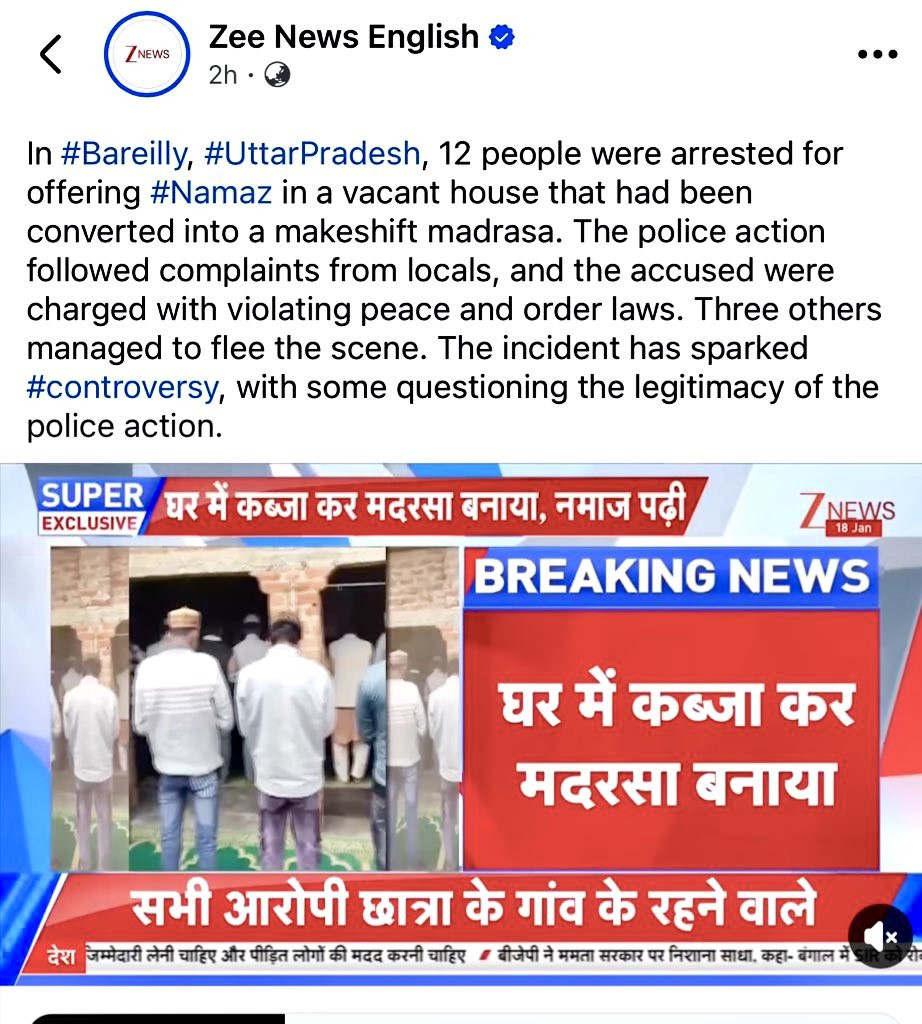Image resolution: width=922 pixels, height=1024 pixels.
Task: Open the #Bareilly hashtag
Action: [123, 153]
